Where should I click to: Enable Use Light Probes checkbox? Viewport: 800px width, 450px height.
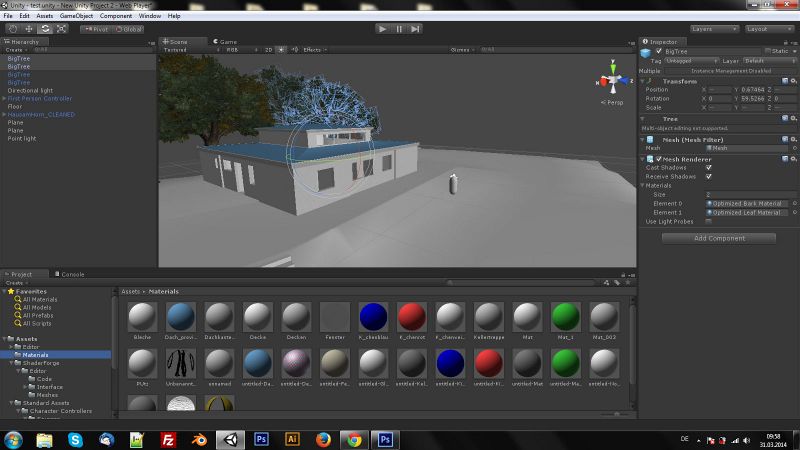tap(709, 221)
